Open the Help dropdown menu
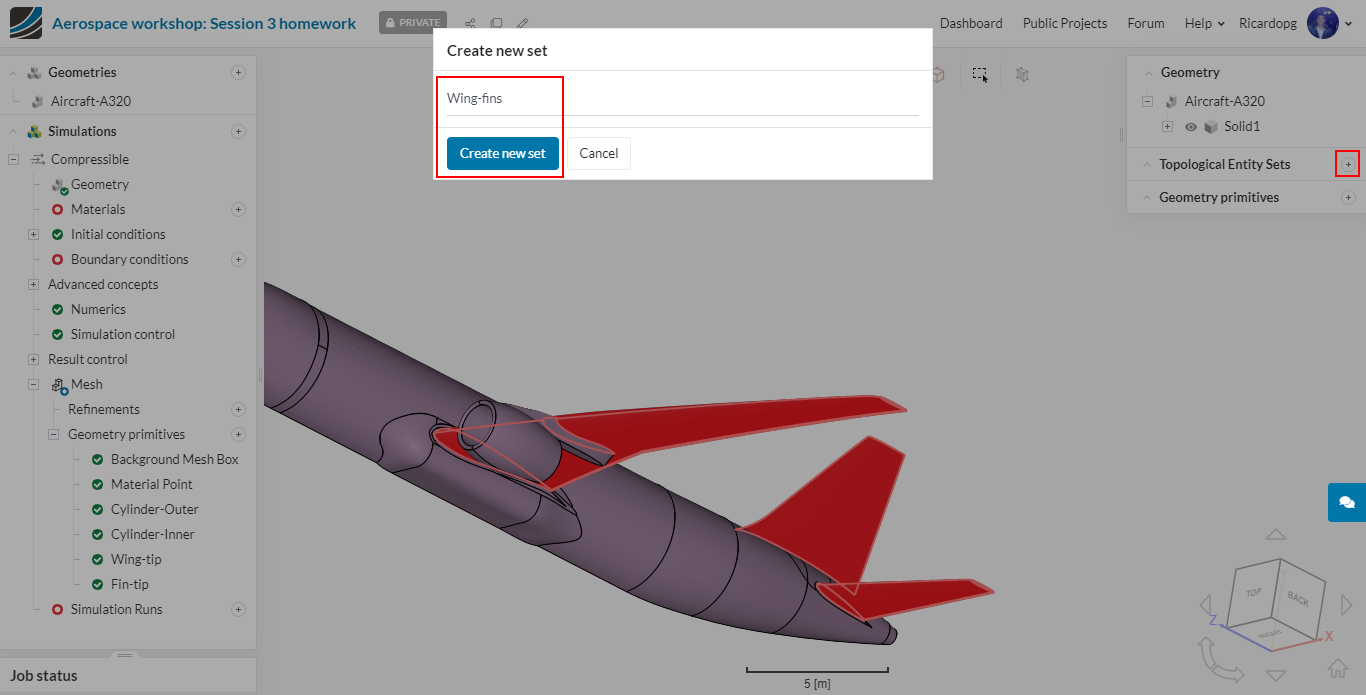1366x695 pixels. [1204, 23]
